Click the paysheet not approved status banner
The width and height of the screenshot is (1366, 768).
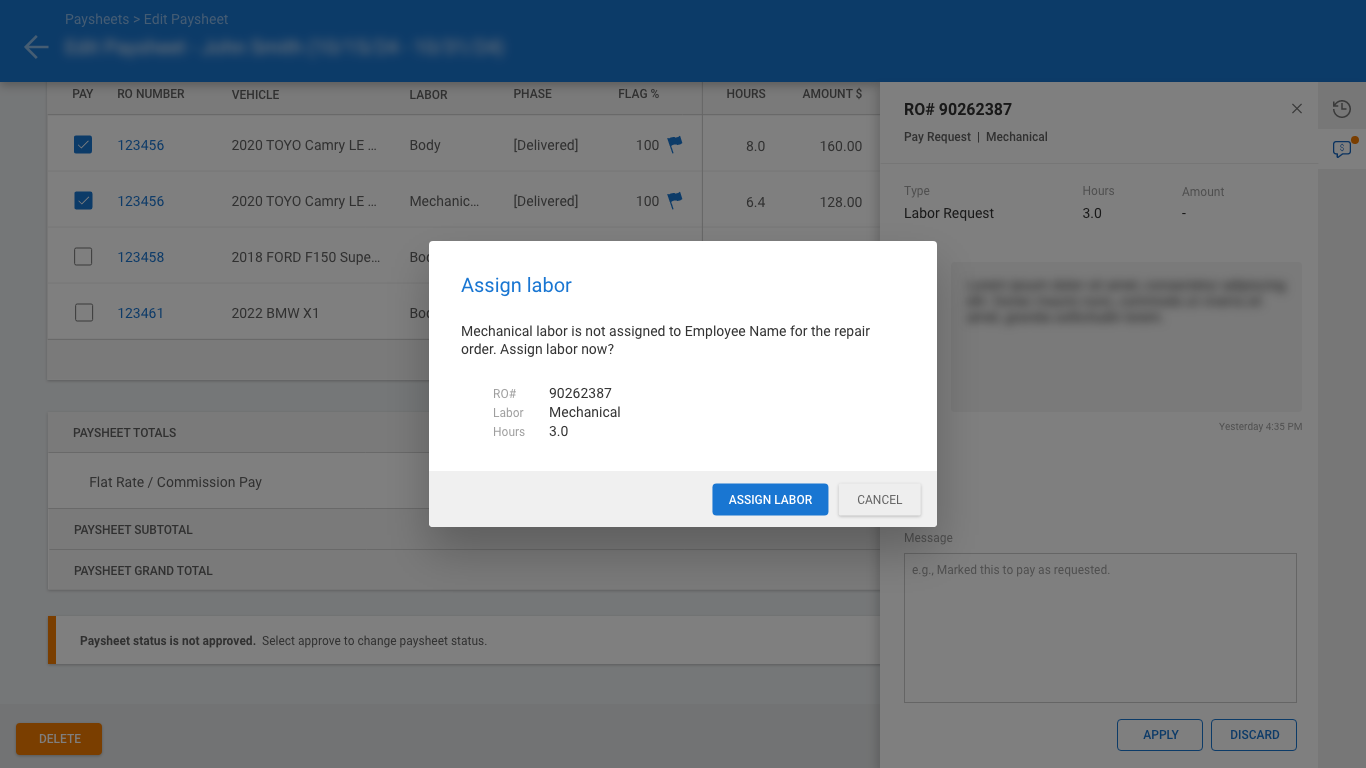[x=464, y=640]
